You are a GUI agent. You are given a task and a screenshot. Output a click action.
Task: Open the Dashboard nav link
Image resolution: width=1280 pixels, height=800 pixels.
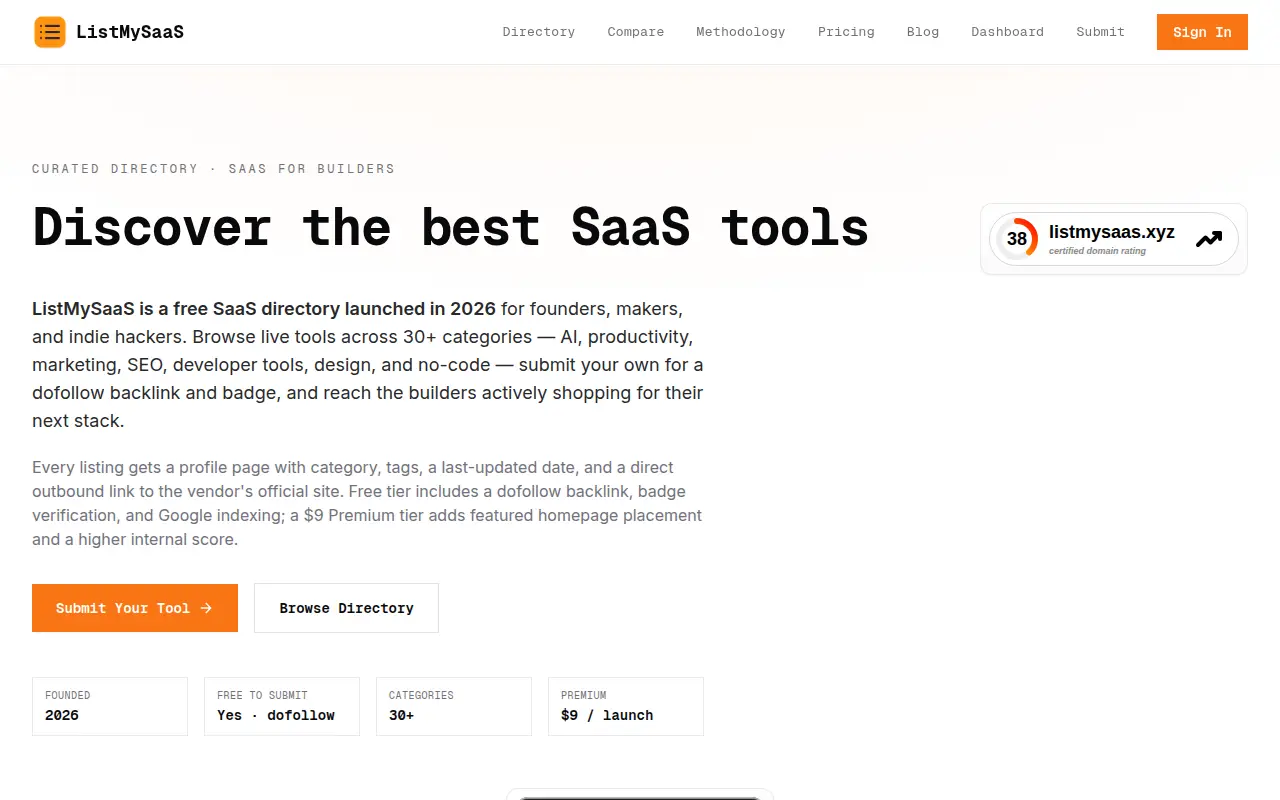tap(1007, 32)
